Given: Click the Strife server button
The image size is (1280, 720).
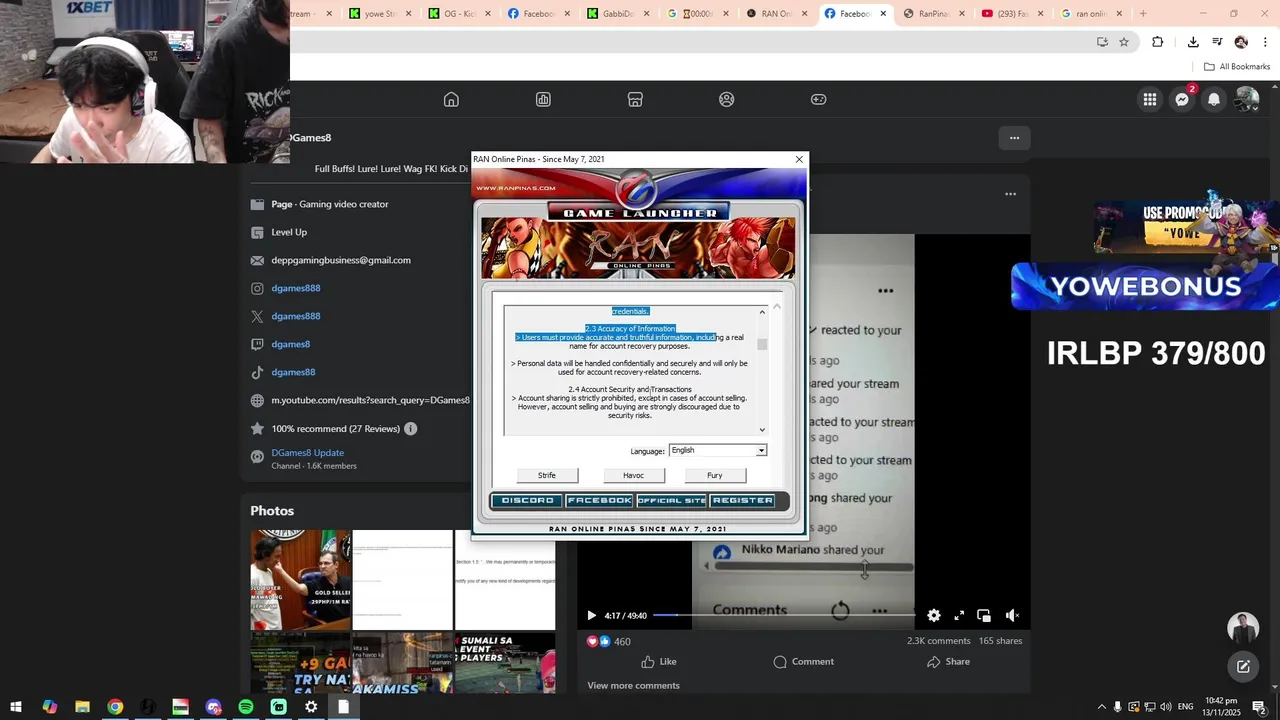Looking at the screenshot, I should coord(547,475).
